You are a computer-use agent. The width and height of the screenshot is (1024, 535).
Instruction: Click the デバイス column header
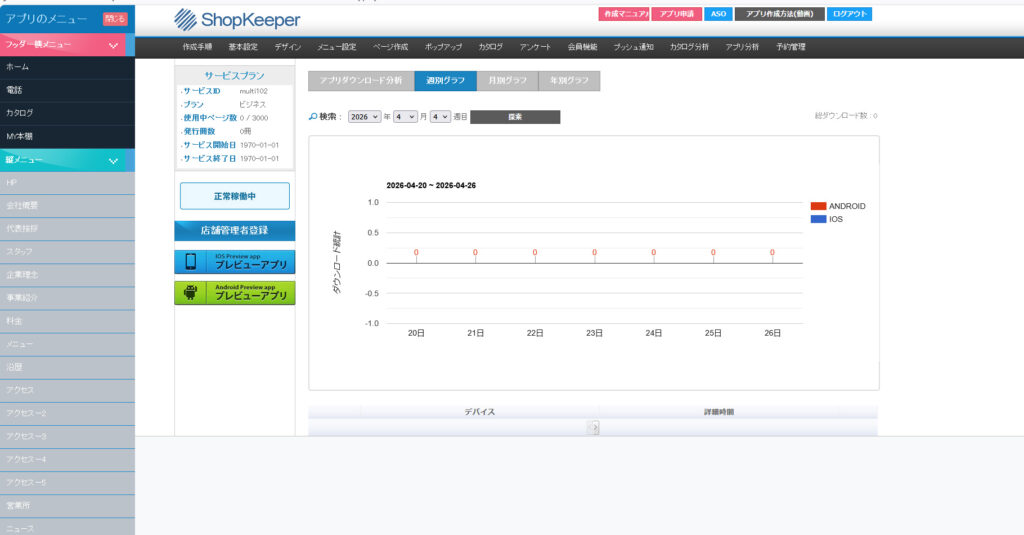point(480,412)
